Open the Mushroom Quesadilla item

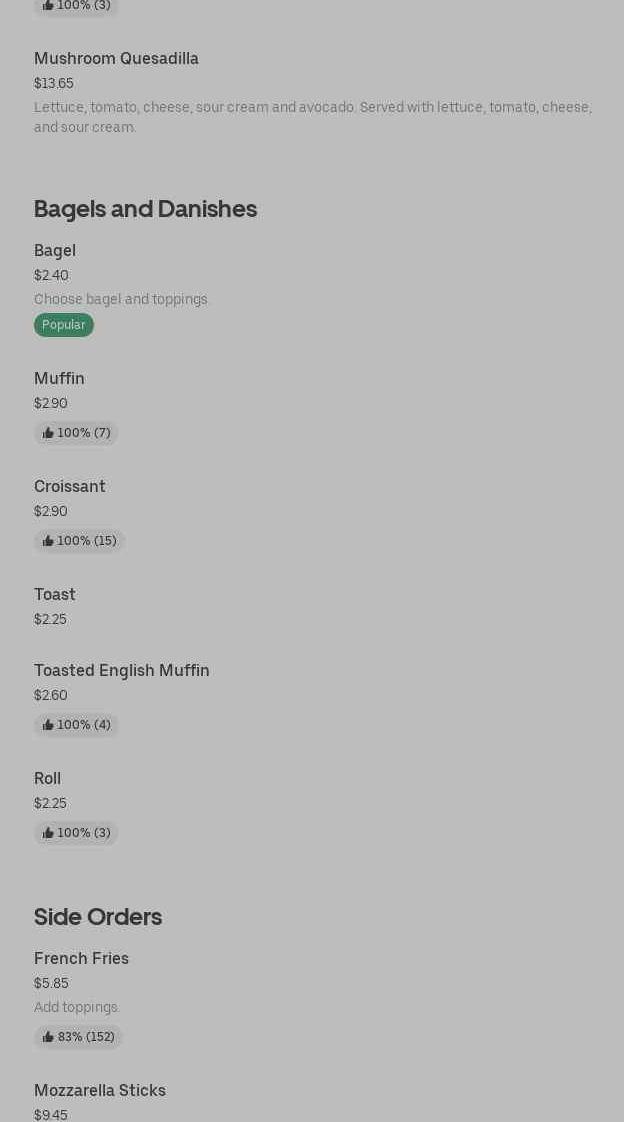pos(116,59)
